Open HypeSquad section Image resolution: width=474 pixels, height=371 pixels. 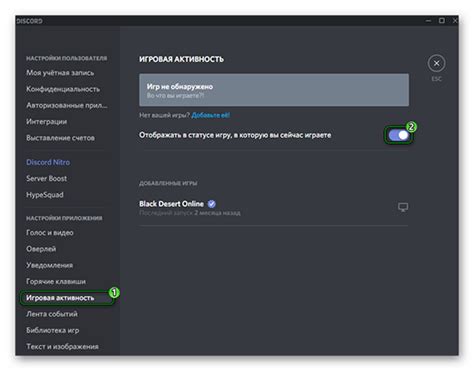click(x=45, y=195)
